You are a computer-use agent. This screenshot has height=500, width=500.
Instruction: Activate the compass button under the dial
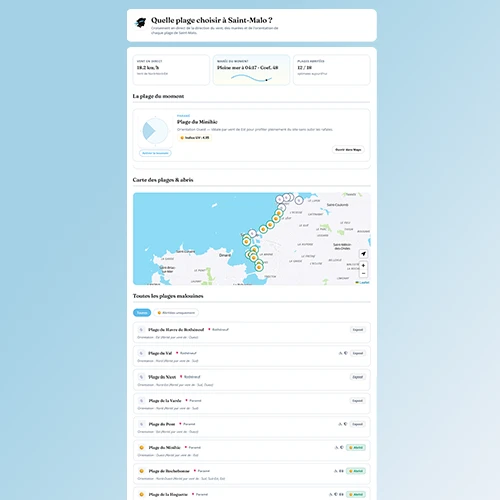pos(155,153)
